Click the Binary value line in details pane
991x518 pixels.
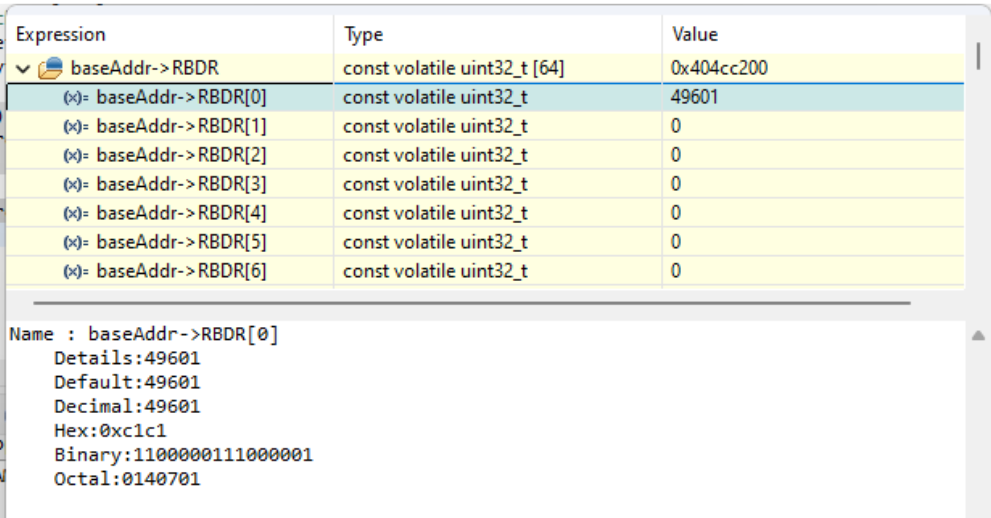[184, 453]
